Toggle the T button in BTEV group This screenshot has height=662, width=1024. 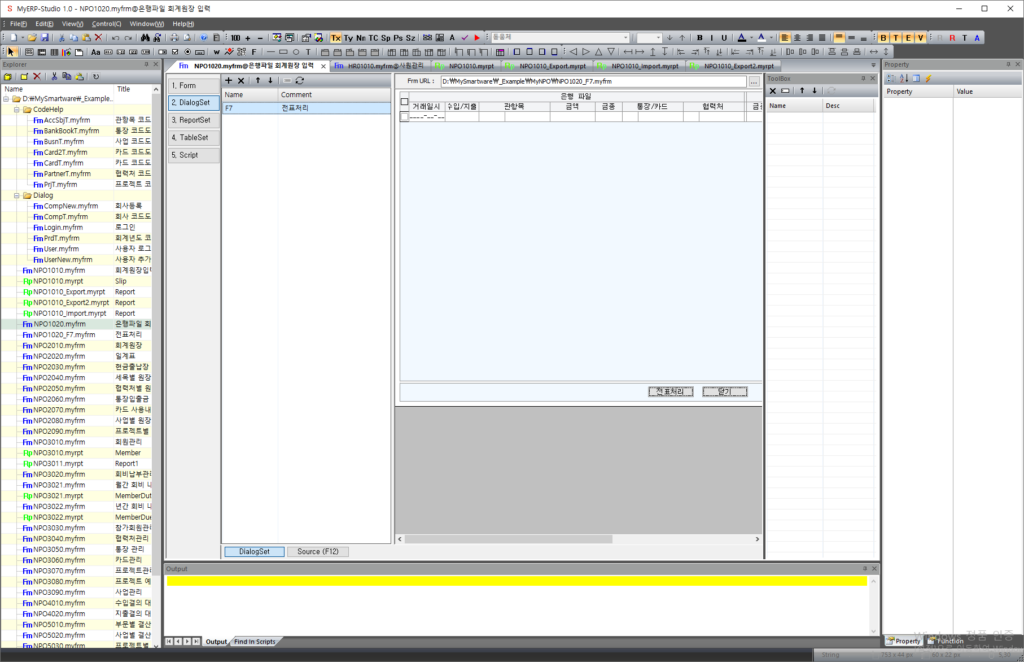pyautogui.click(x=896, y=38)
